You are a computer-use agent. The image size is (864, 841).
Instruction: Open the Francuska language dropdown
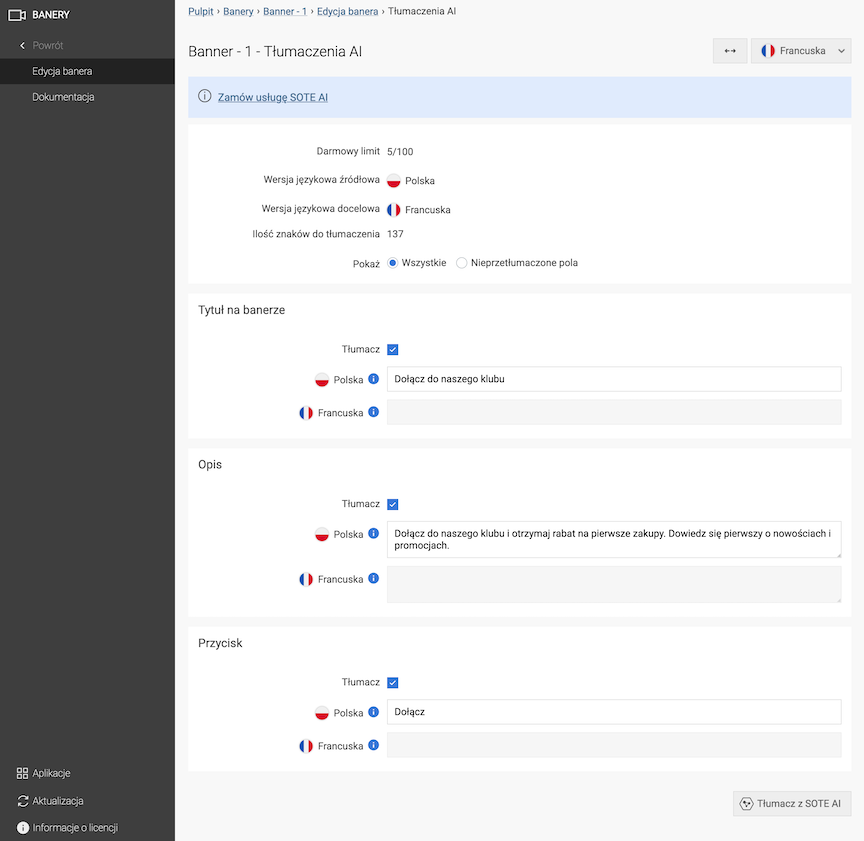coord(801,51)
